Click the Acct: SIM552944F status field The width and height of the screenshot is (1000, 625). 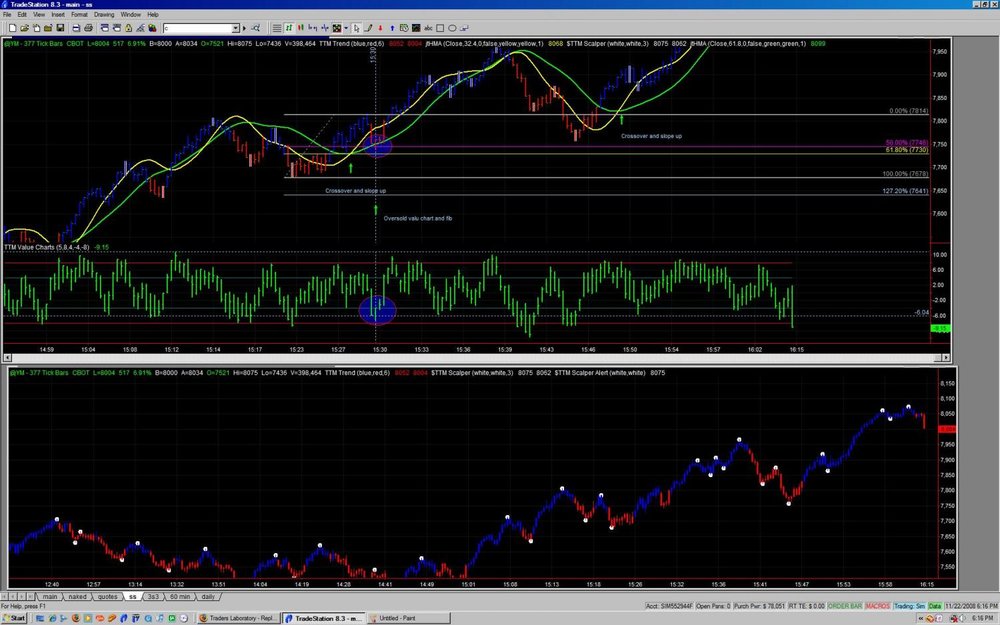(x=669, y=606)
